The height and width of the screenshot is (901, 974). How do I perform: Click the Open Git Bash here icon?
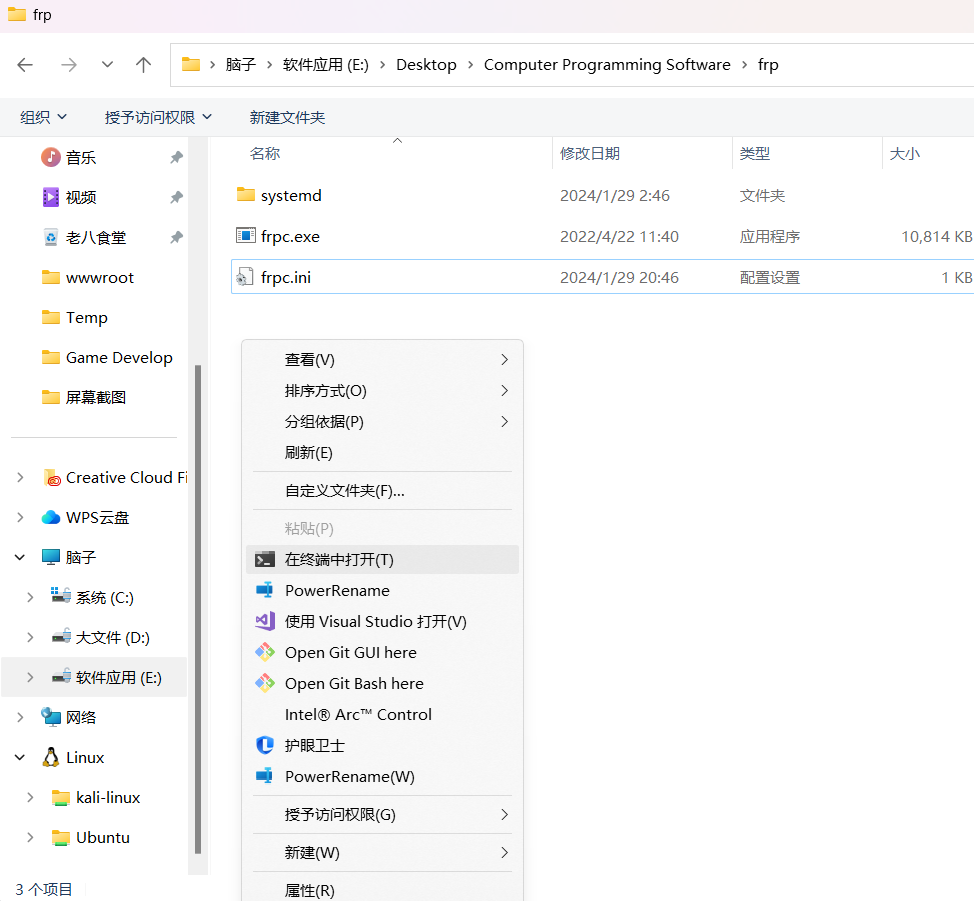pos(265,683)
